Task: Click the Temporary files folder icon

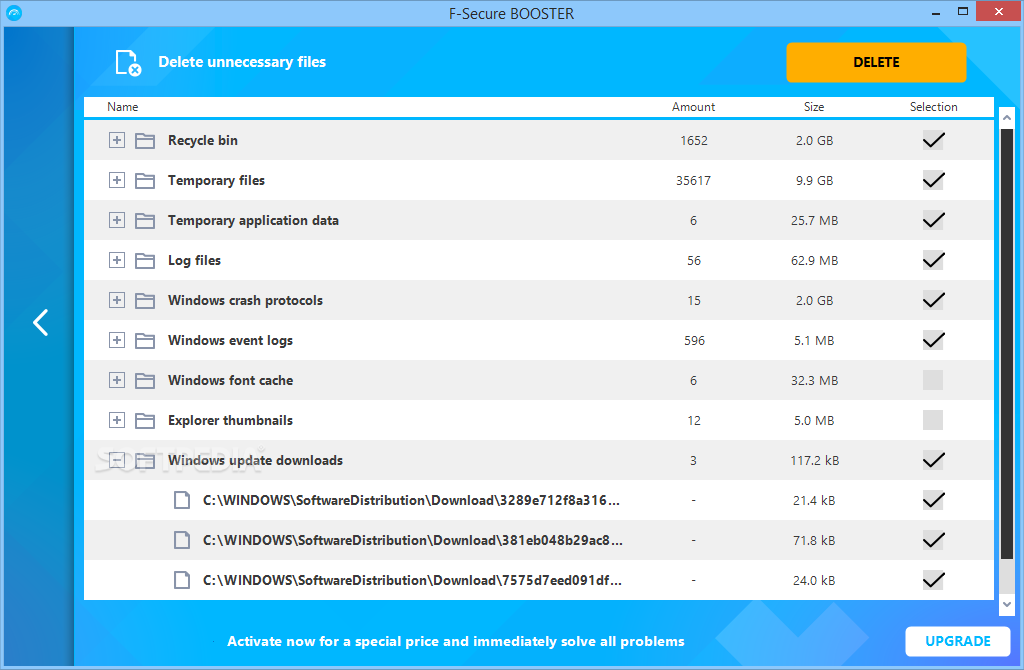Action: [145, 180]
